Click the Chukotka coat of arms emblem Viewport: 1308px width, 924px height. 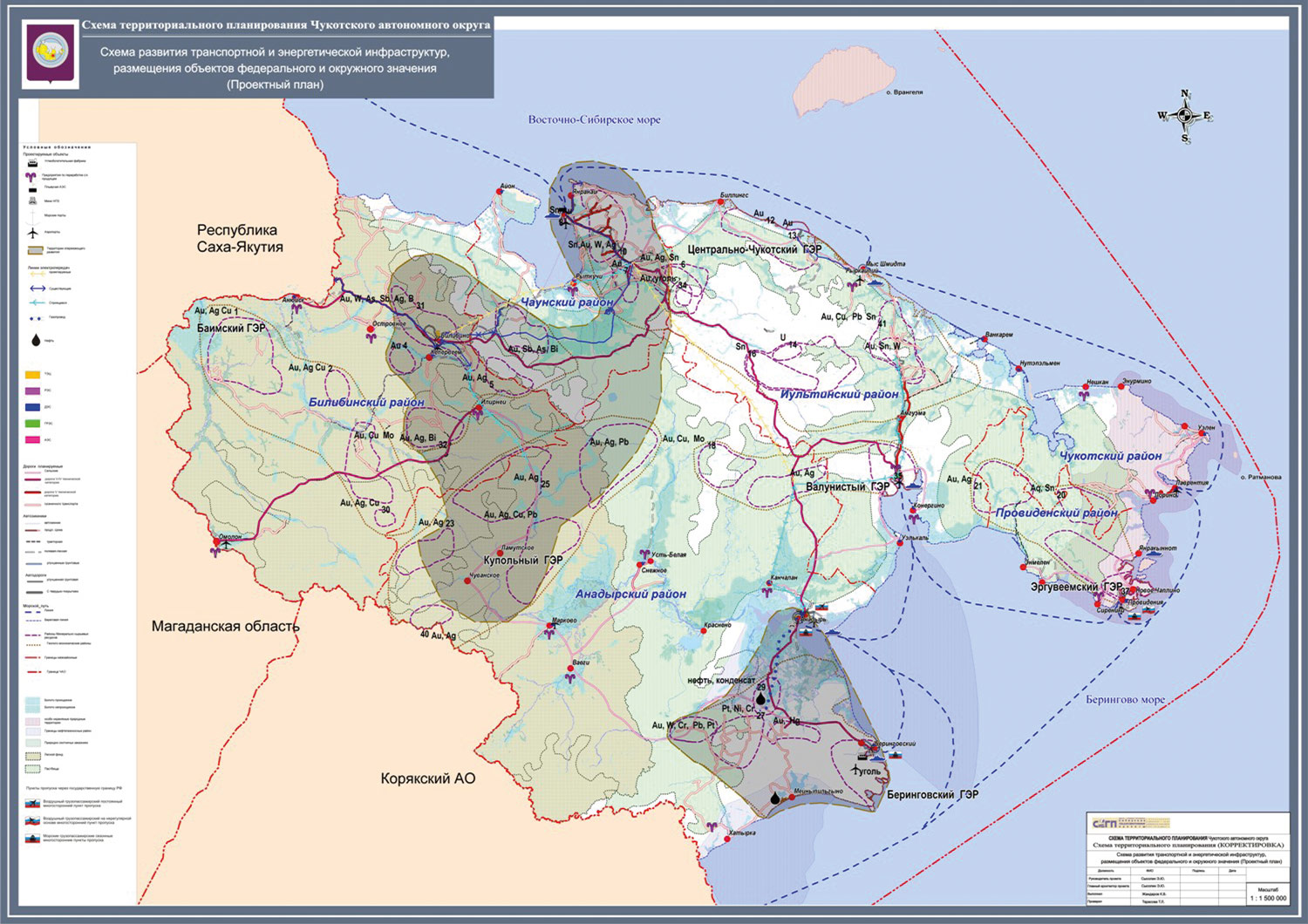(50, 54)
